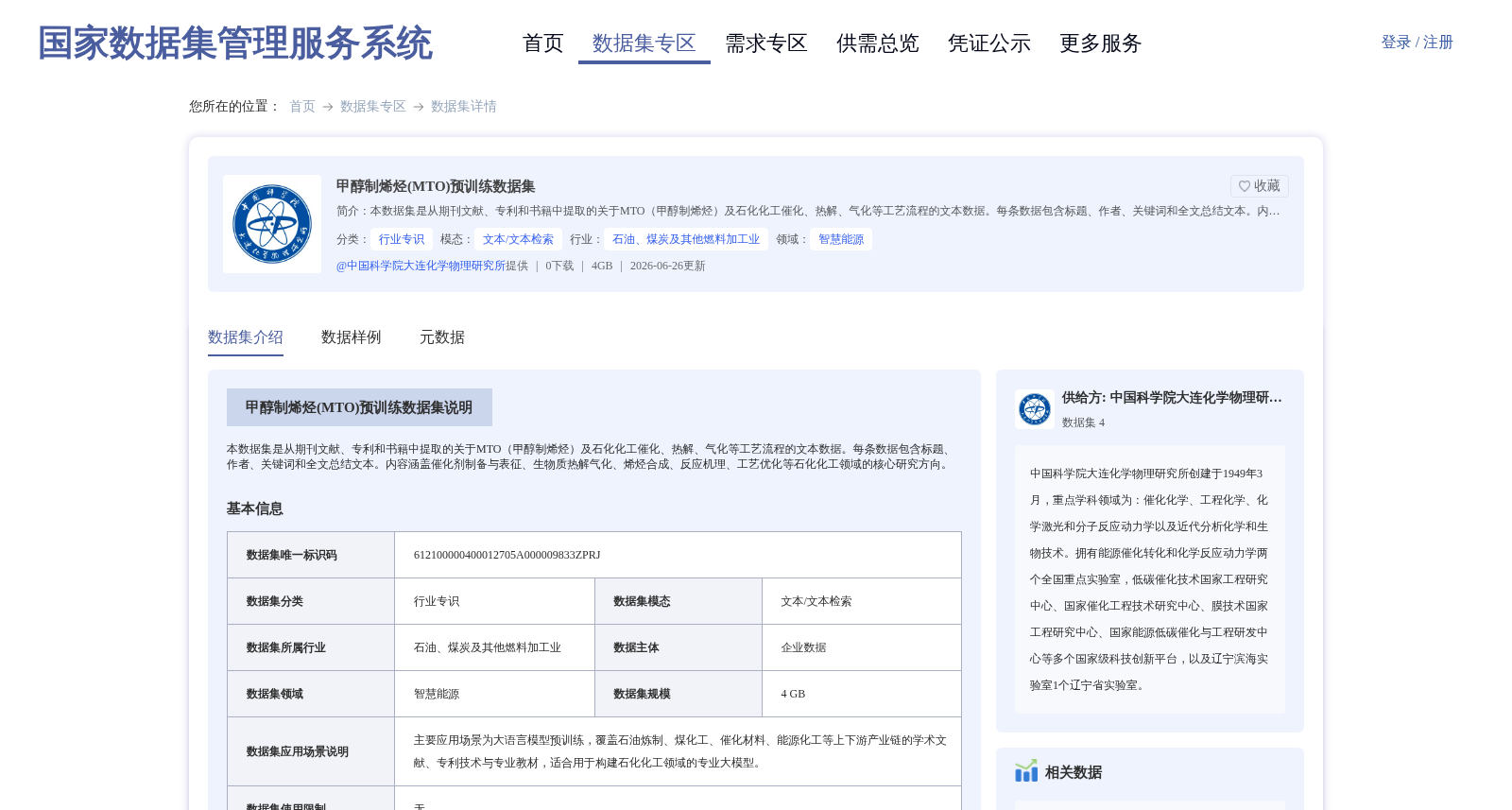Click the 数据集唯一标识码 table header cell

pyautogui.click(x=311, y=555)
